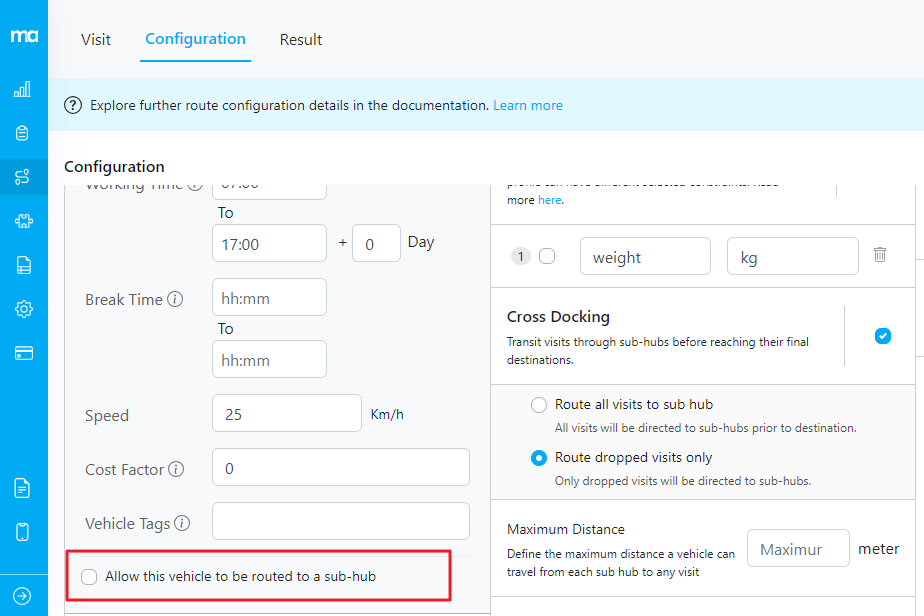Click the Speed input field
This screenshot has width=924, height=616.
286,413
